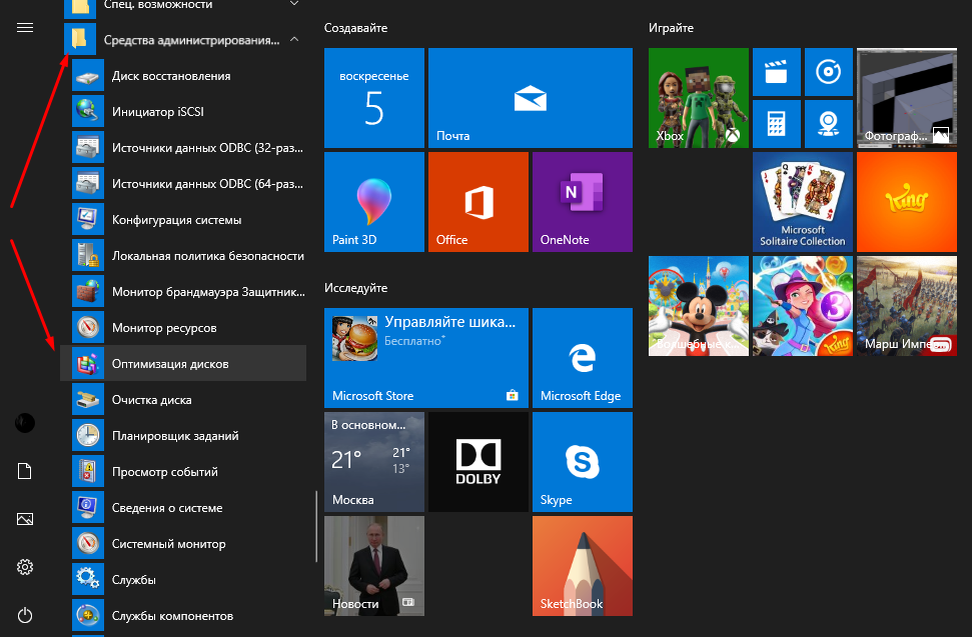Open the Dolby tile

[479, 462]
